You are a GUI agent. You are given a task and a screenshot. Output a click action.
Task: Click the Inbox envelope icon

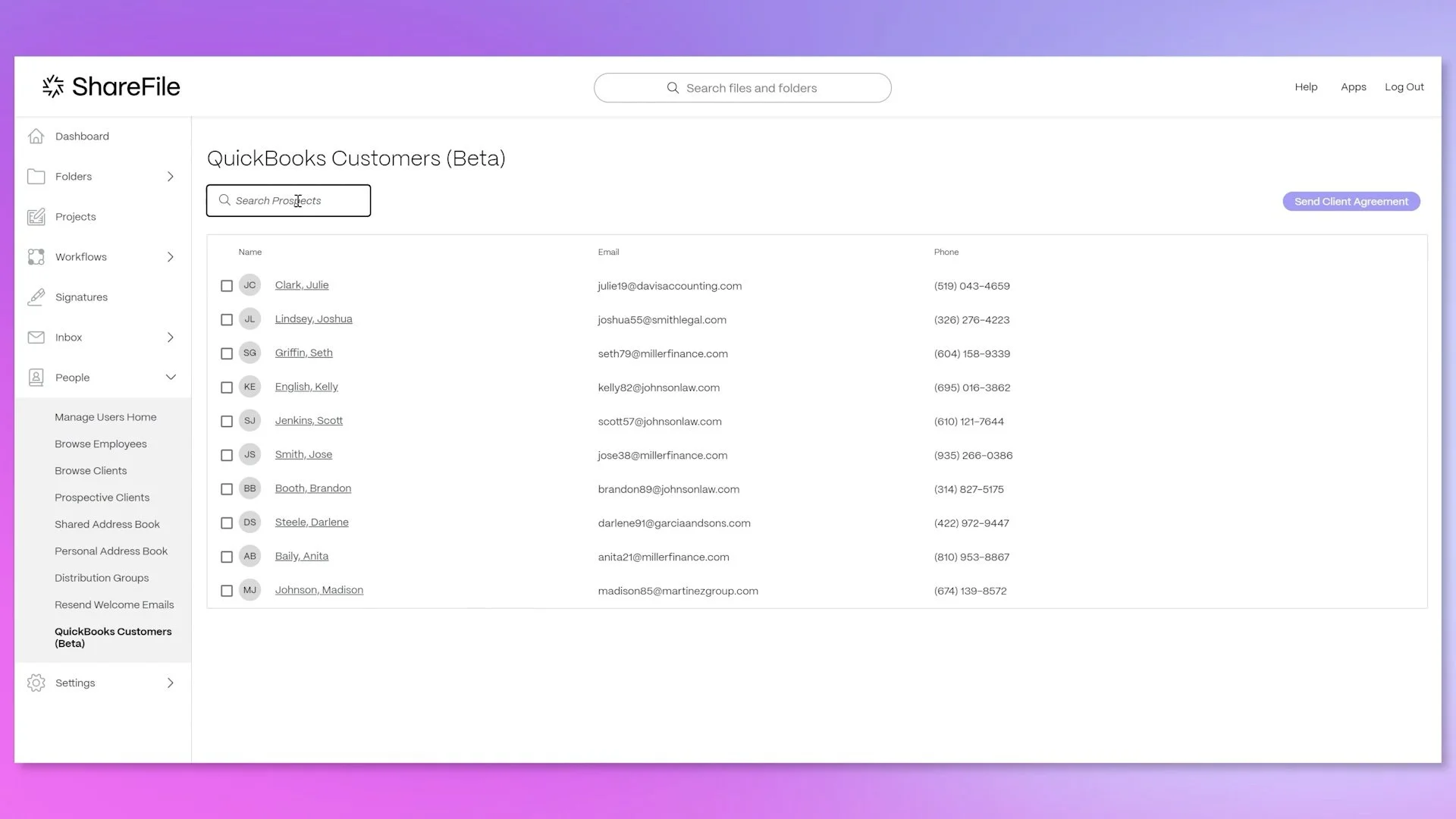pyautogui.click(x=36, y=337)
